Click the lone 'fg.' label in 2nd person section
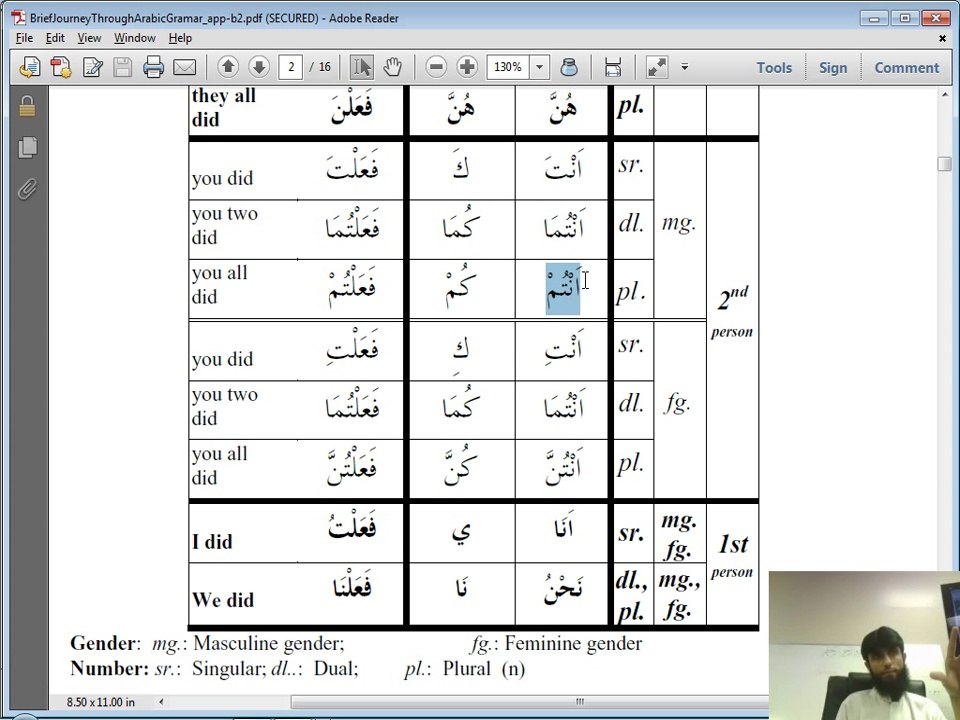 point(678,403)
